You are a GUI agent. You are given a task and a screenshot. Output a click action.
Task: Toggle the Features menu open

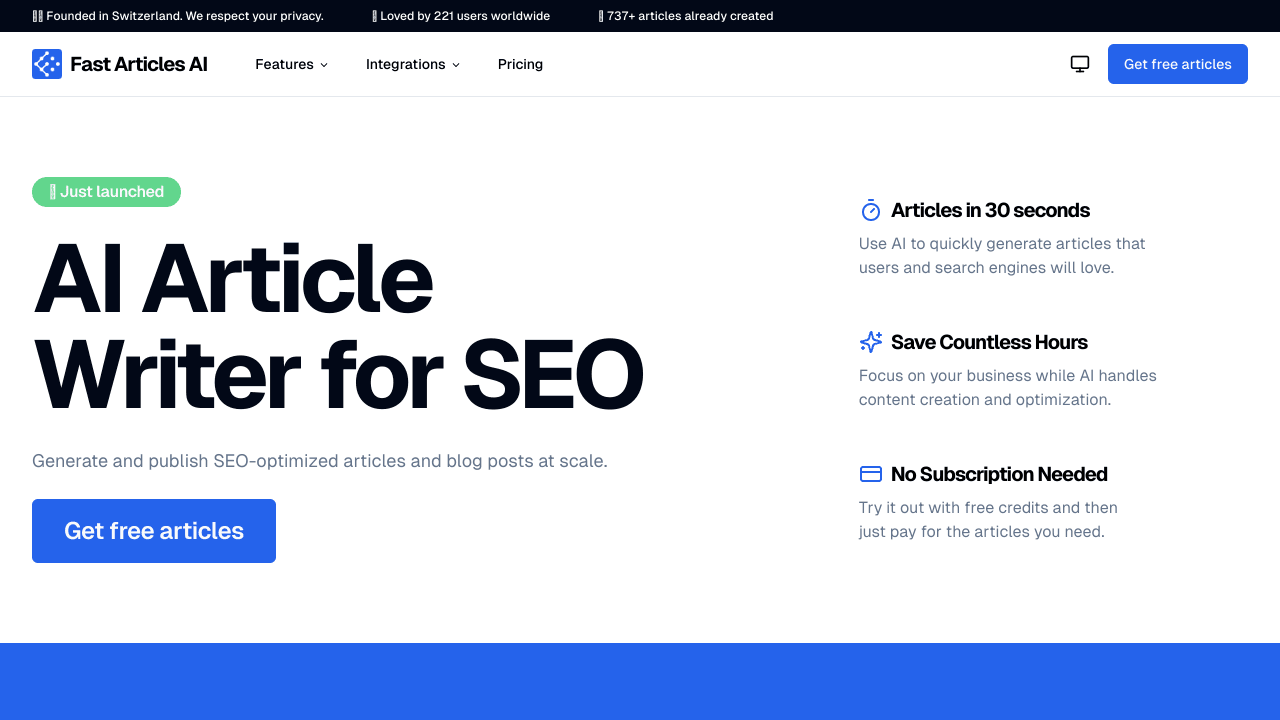(x=291, y=64)
